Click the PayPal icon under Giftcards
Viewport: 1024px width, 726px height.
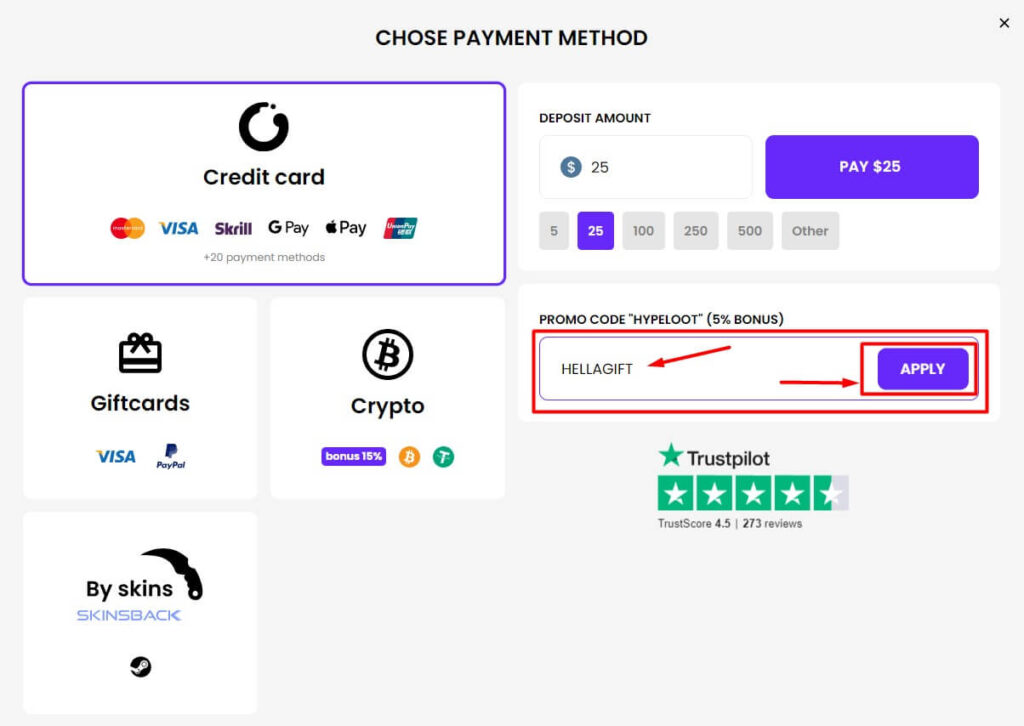pyautogui.click(x=171, y=456)
